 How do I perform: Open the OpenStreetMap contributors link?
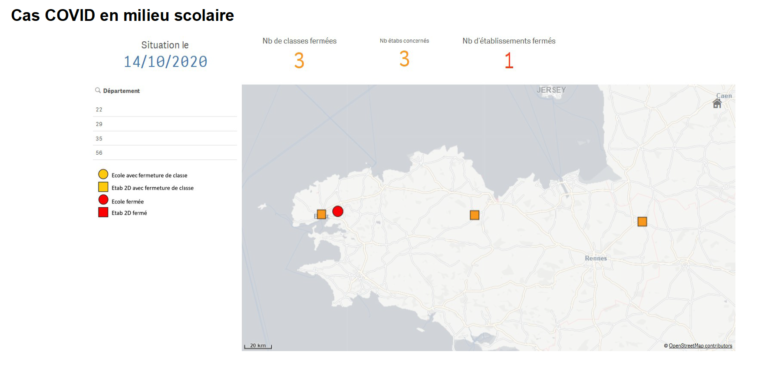pos(700,346)
